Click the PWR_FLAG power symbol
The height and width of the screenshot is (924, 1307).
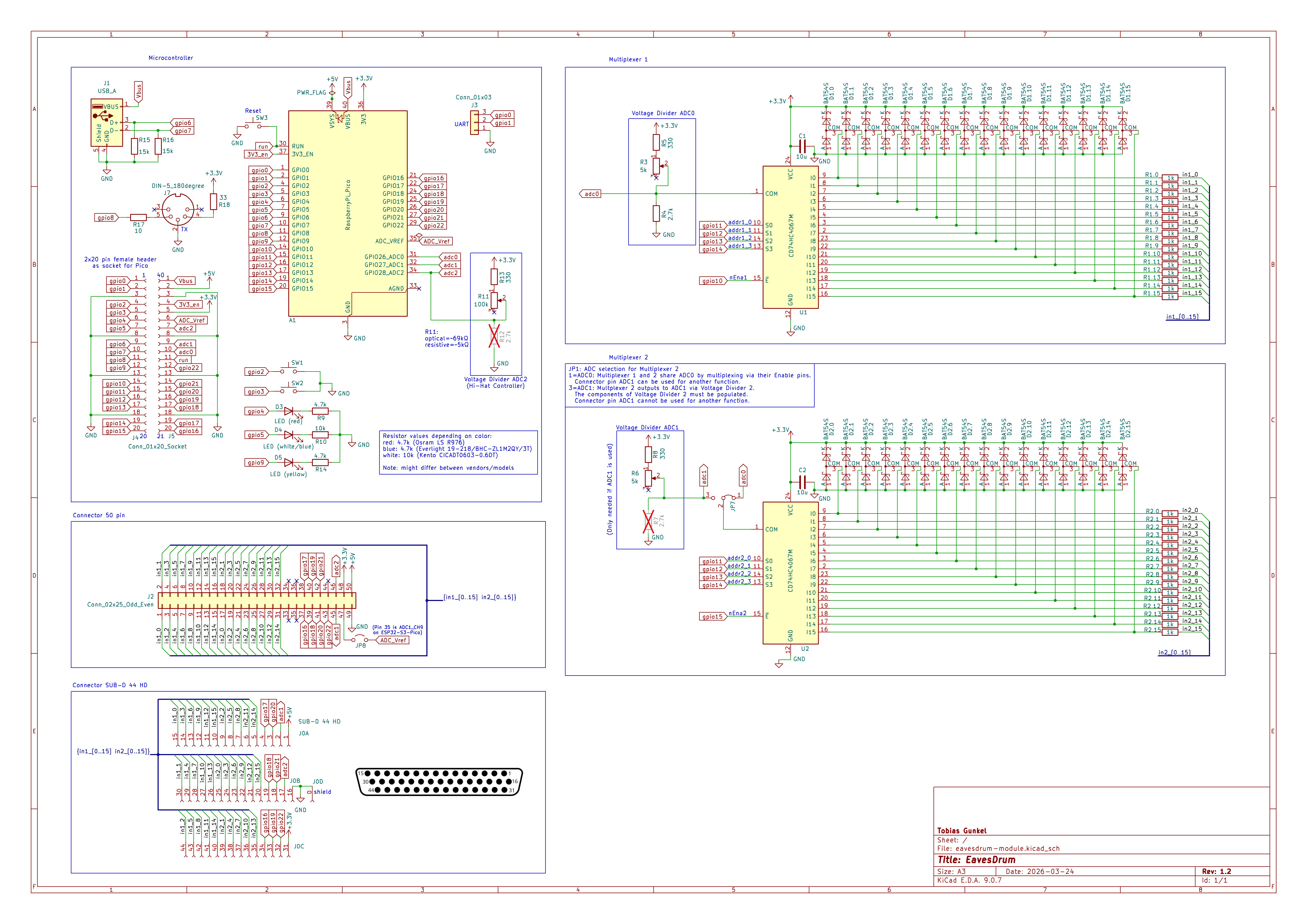tap(332, 92)
